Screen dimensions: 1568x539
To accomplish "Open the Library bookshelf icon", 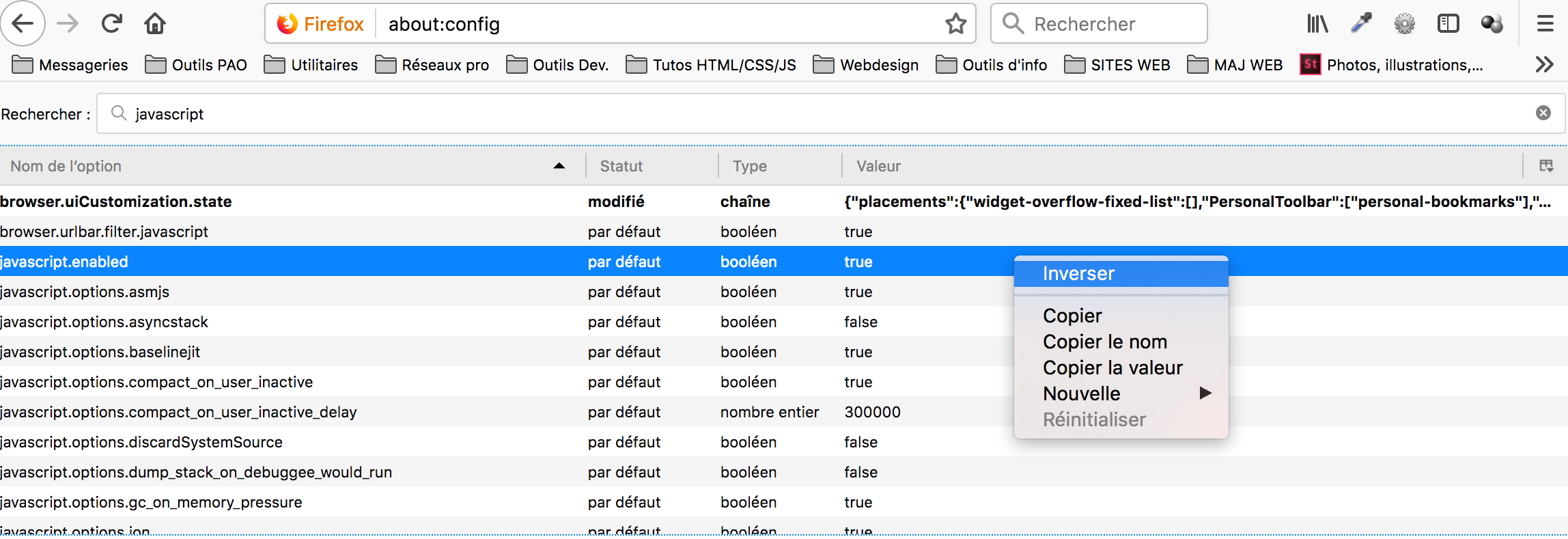I will [x=1317, y=24].
